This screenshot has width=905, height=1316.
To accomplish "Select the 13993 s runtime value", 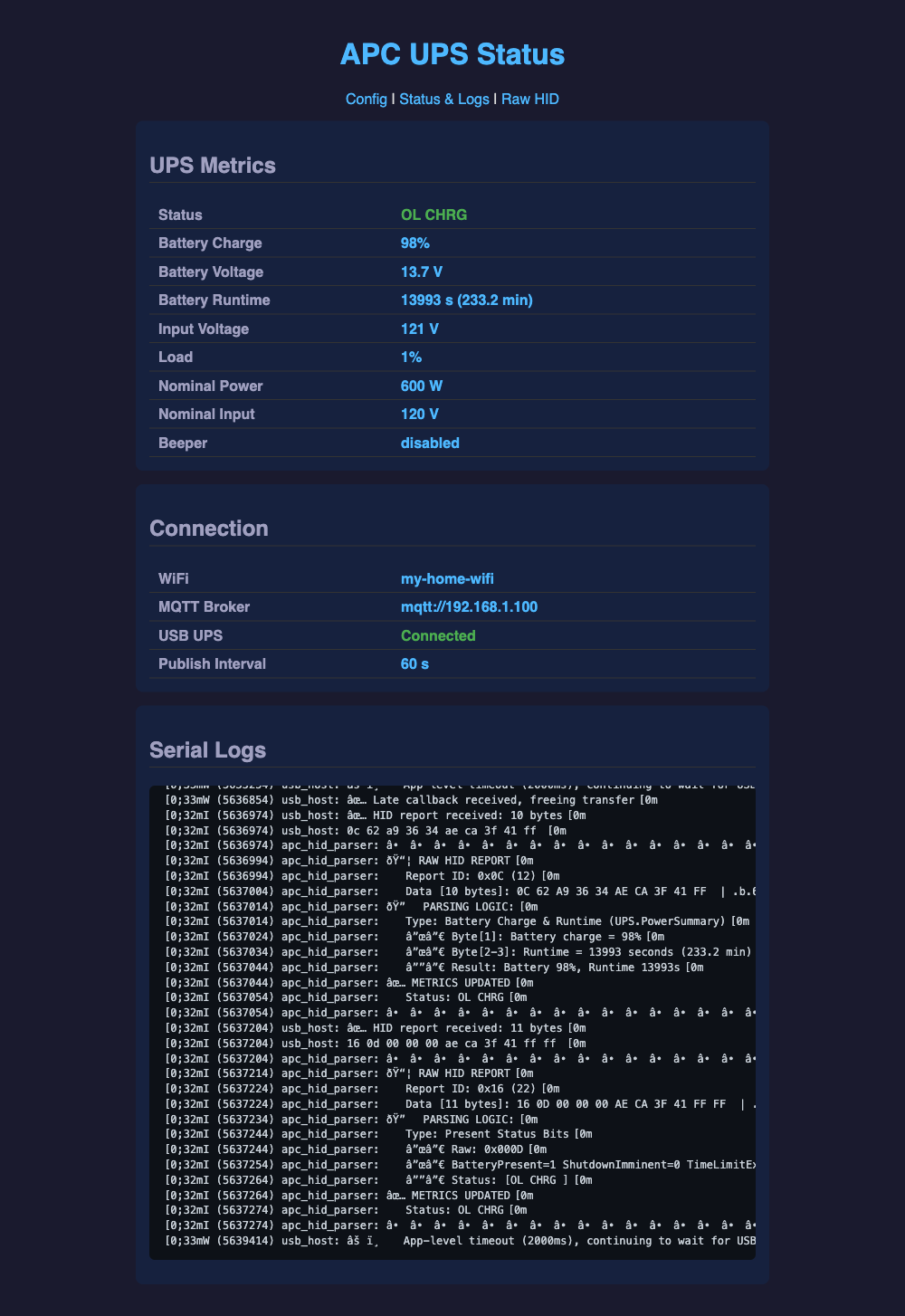I will click(467, 300).
